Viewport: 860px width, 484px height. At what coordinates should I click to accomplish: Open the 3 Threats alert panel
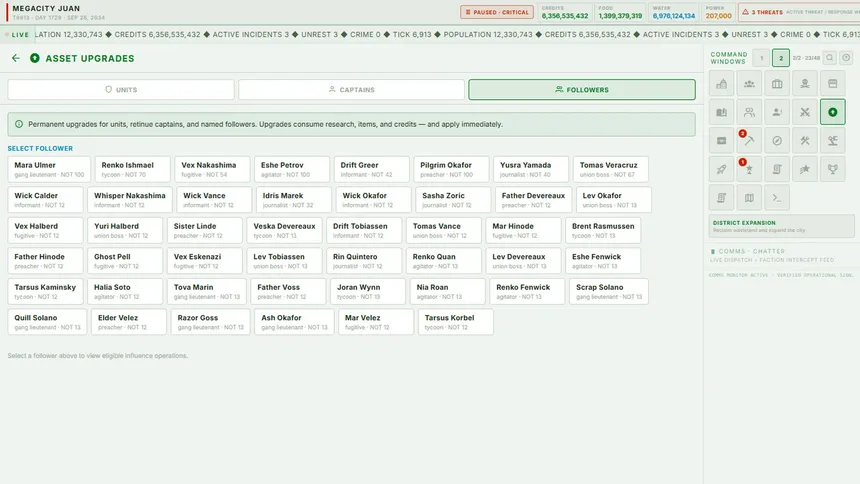tap(799, 12)
